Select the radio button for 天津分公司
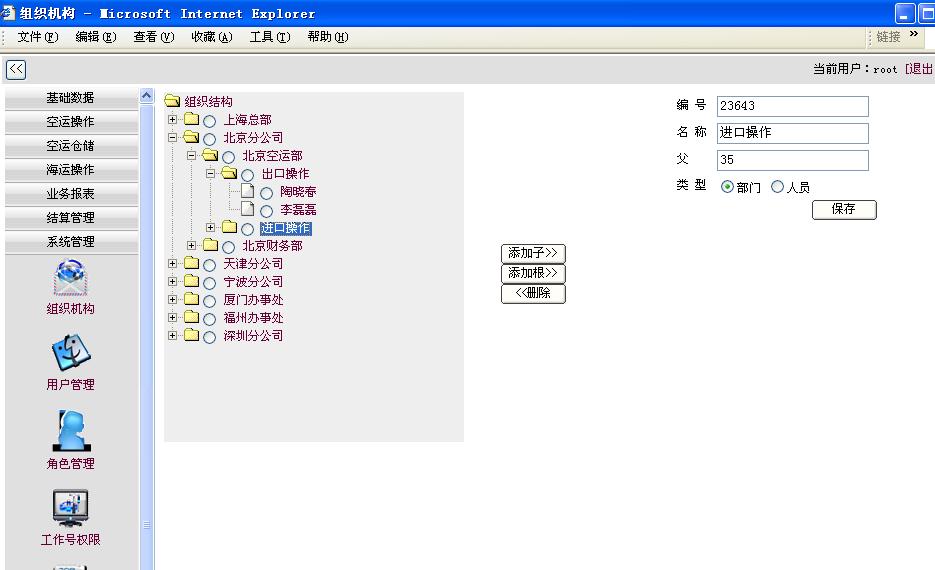Image resolution: width=935 pixels, height=570 pixels. click(x=209, y=265)
